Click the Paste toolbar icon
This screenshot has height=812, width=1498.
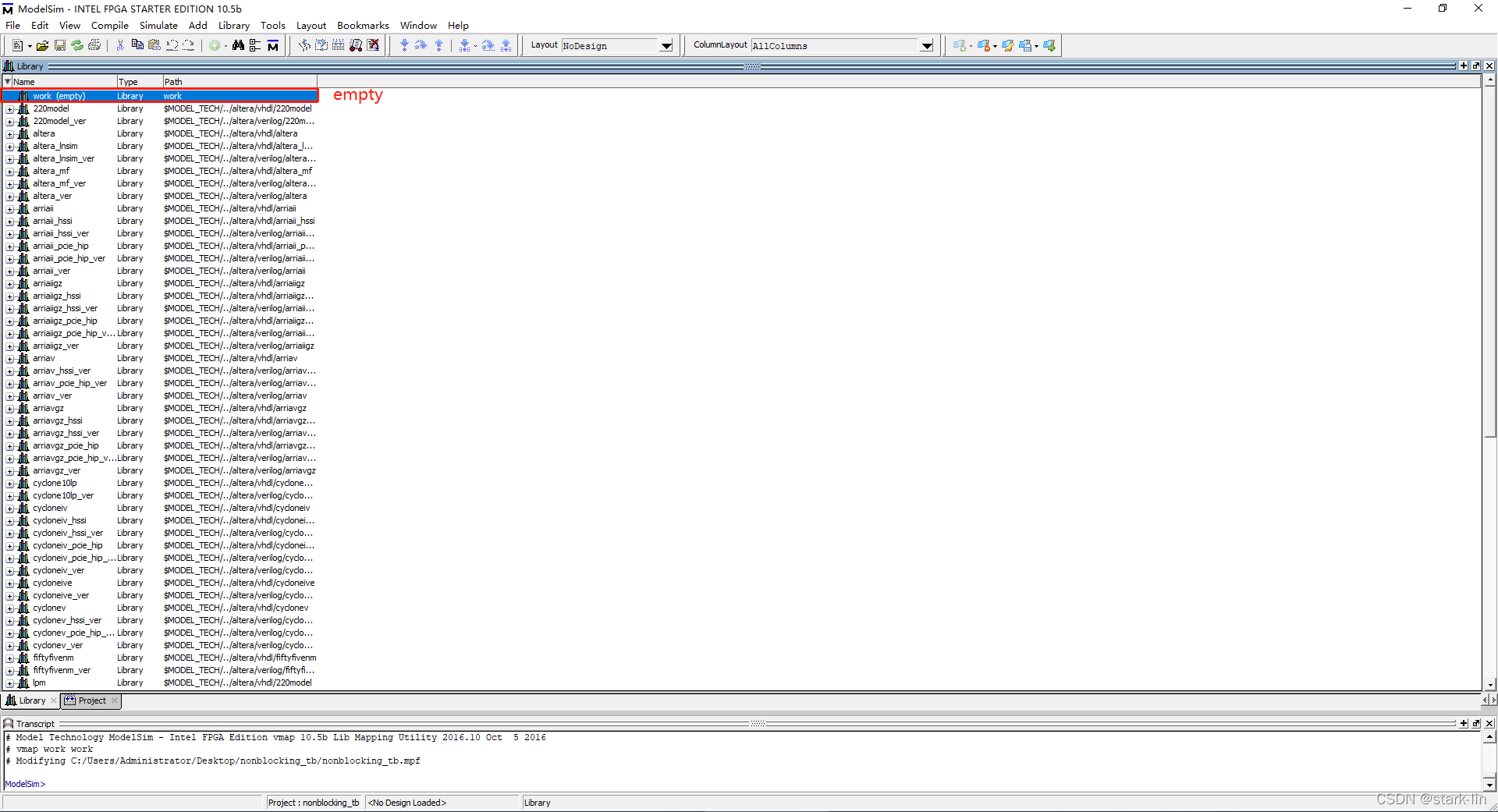tap(154, 45)
